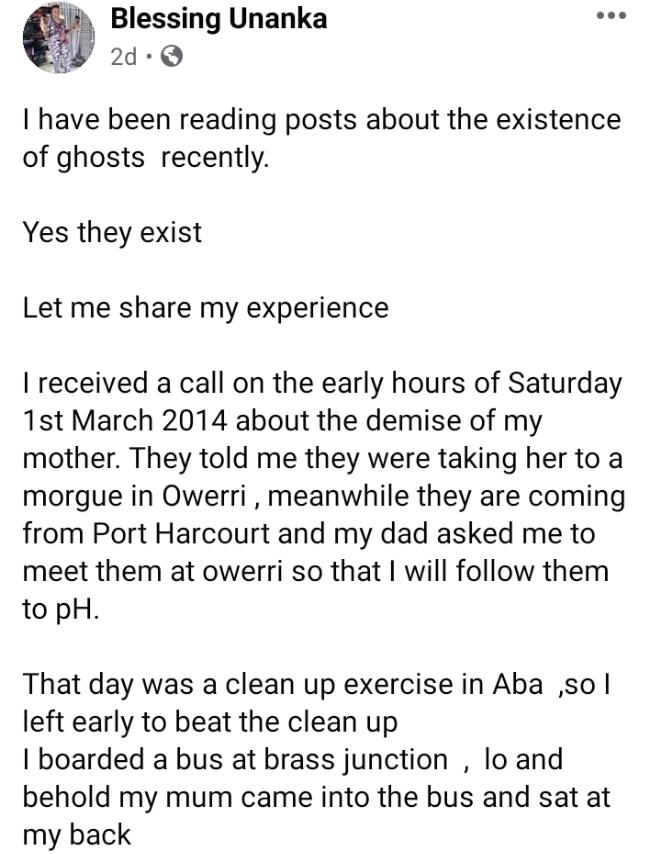
Task: Click the globe public audience icon
Action: pos(172,57)
